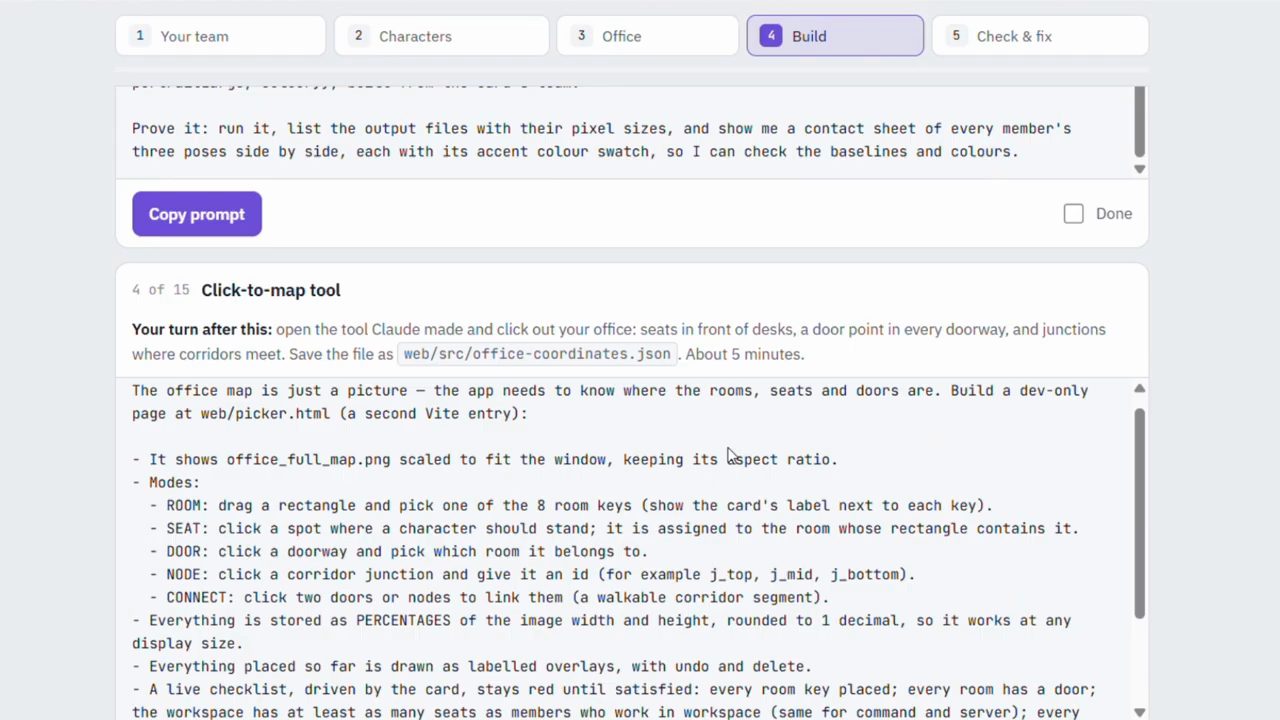Click the line starting "- ROOM: drag a rectangle"
The width and height of the screenshot is (1280, 720).
[x=571, y=505]
